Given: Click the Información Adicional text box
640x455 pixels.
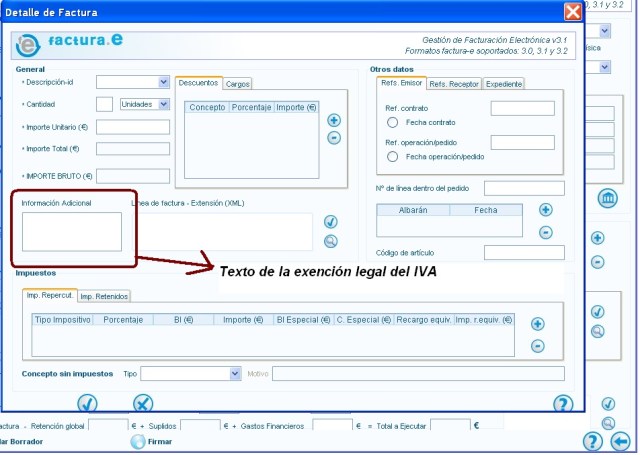Looking at the screenshot, I should tap(72, 231).
